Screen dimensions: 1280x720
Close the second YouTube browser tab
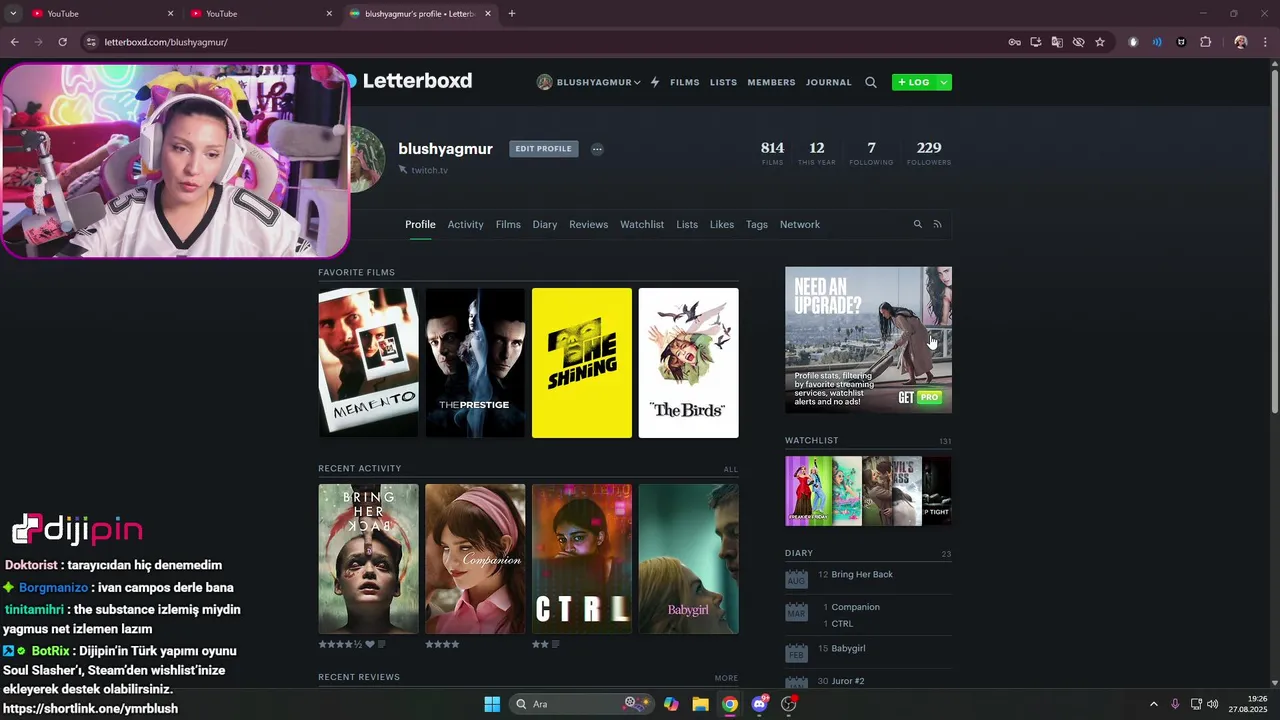click(329, 14)
